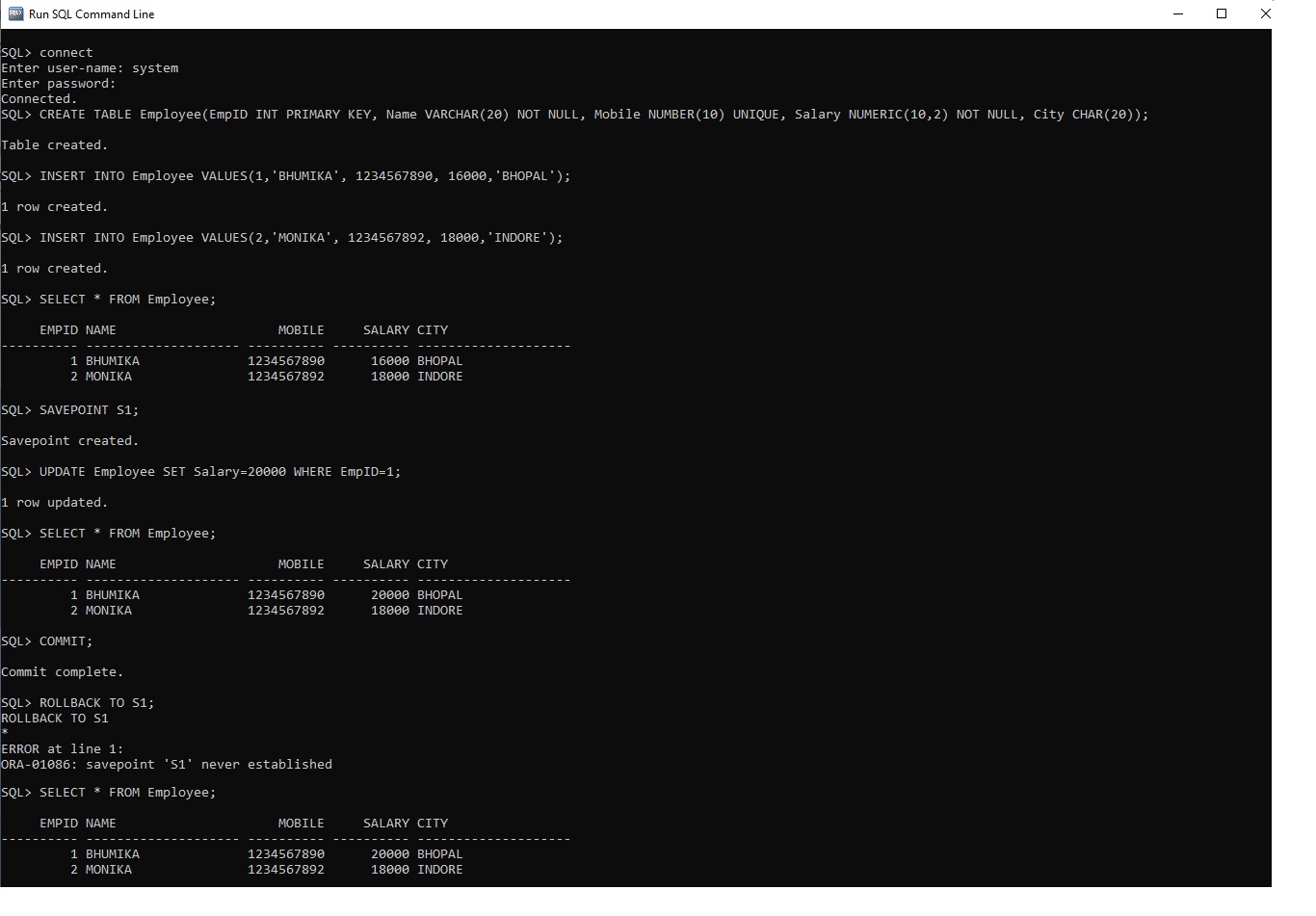Click the 'Enter user-name: system' line
1316x916 pixels.
pyautogui.click(x=90, y=68)
